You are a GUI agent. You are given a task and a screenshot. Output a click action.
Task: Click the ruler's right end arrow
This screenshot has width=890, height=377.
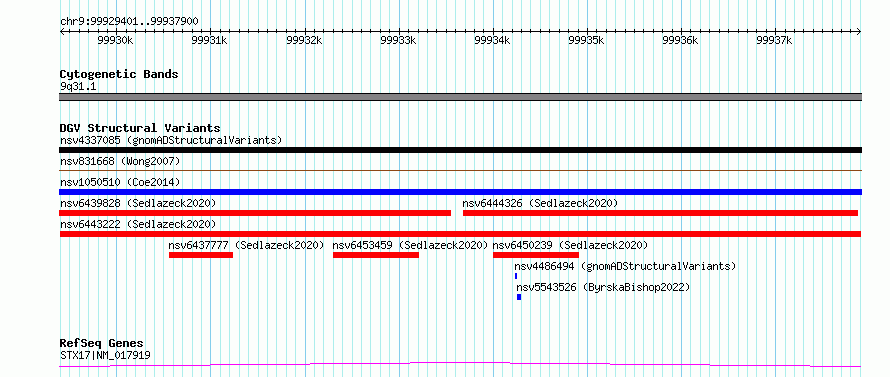tap(859, 32)
